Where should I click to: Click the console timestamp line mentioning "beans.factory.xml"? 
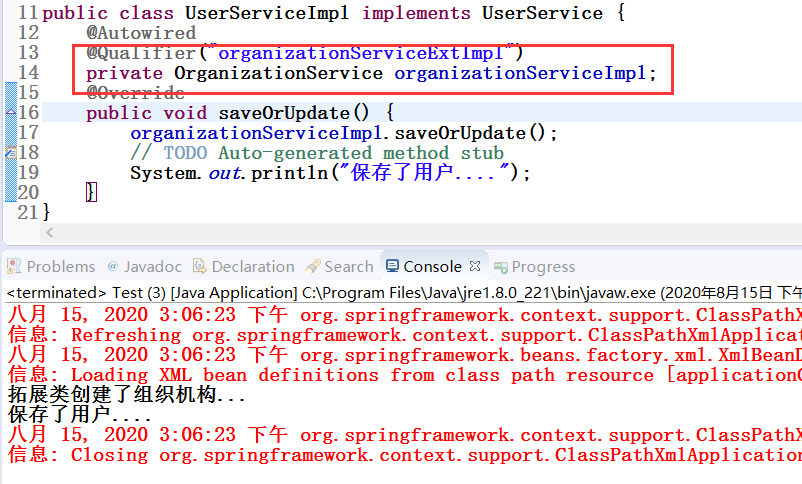(x=405, y=355)
